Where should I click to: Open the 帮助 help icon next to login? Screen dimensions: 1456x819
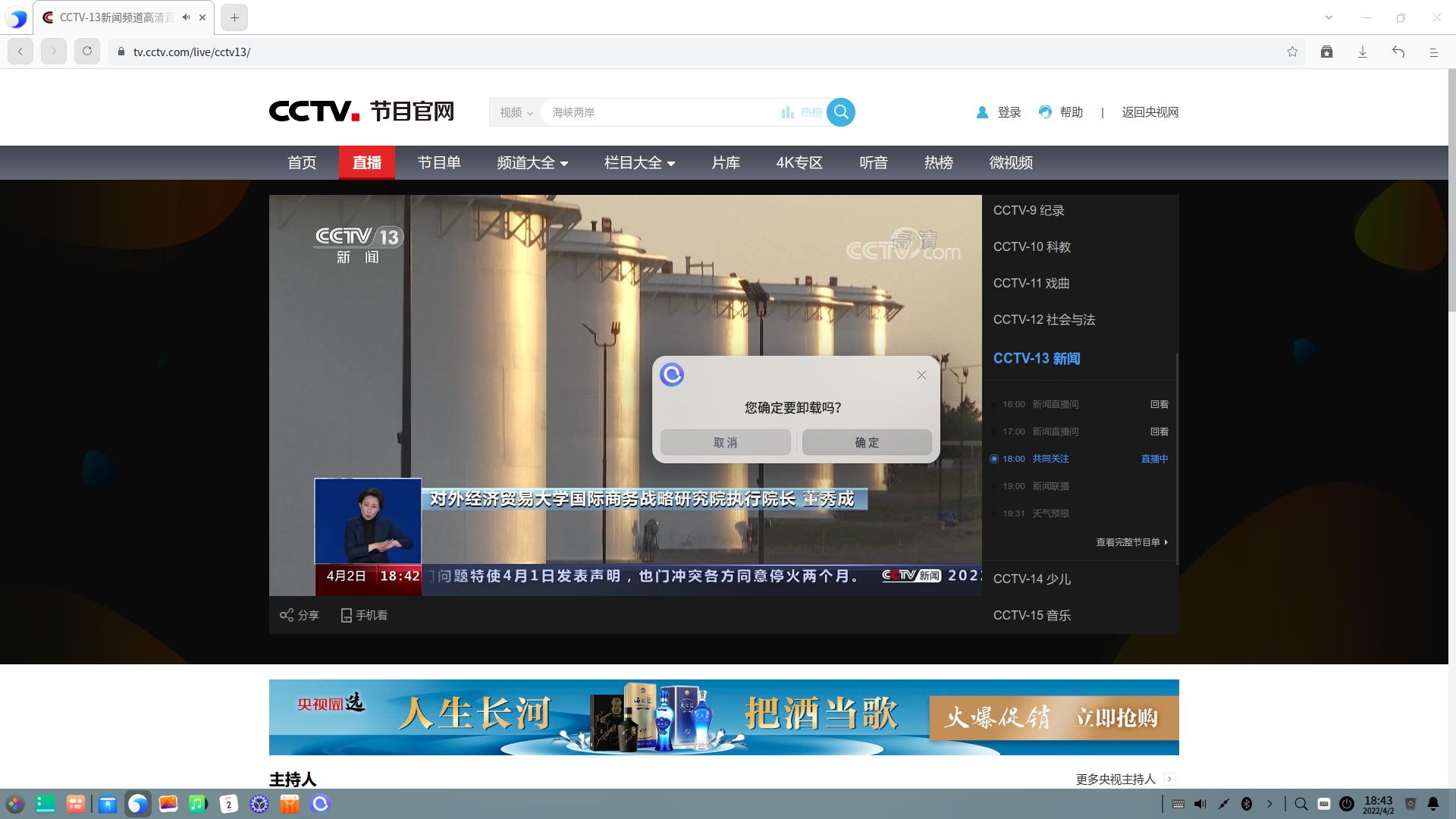tap(1046, 111)
